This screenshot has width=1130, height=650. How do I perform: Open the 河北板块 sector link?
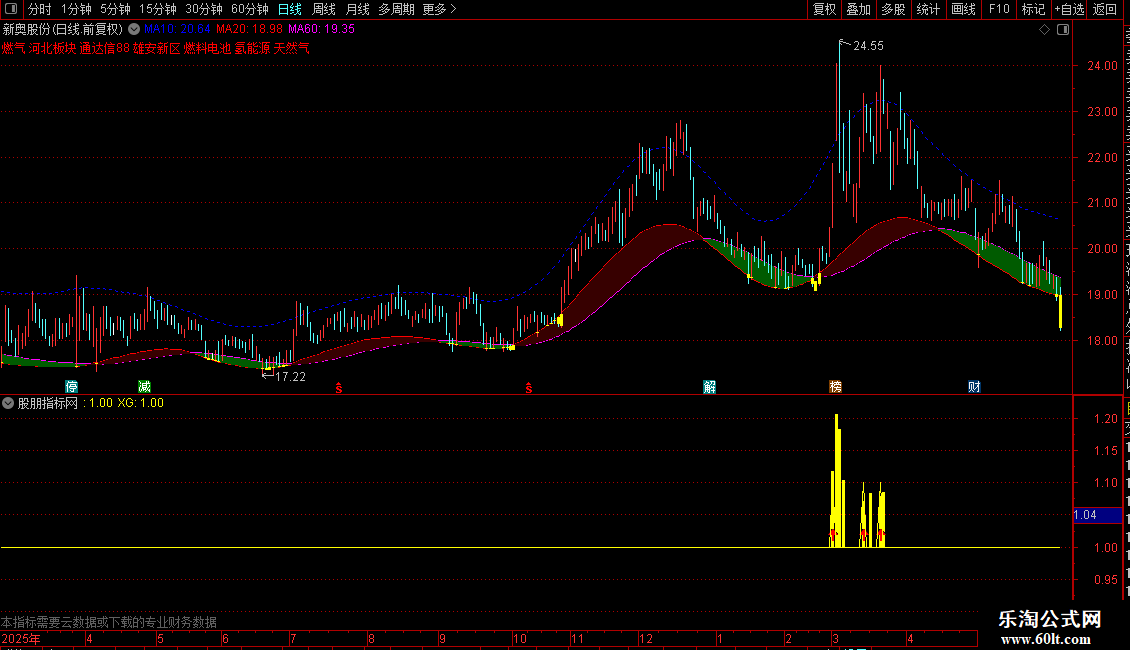tap(53, 48)
